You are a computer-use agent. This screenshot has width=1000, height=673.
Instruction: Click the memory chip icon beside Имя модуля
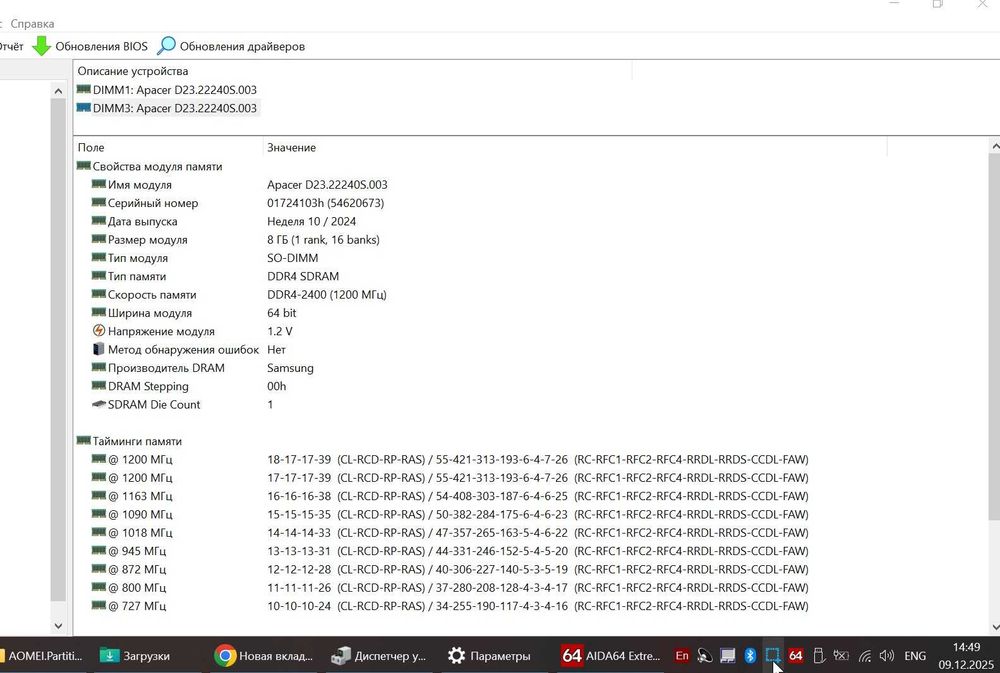pyautogui.click(x=98, y=184)
